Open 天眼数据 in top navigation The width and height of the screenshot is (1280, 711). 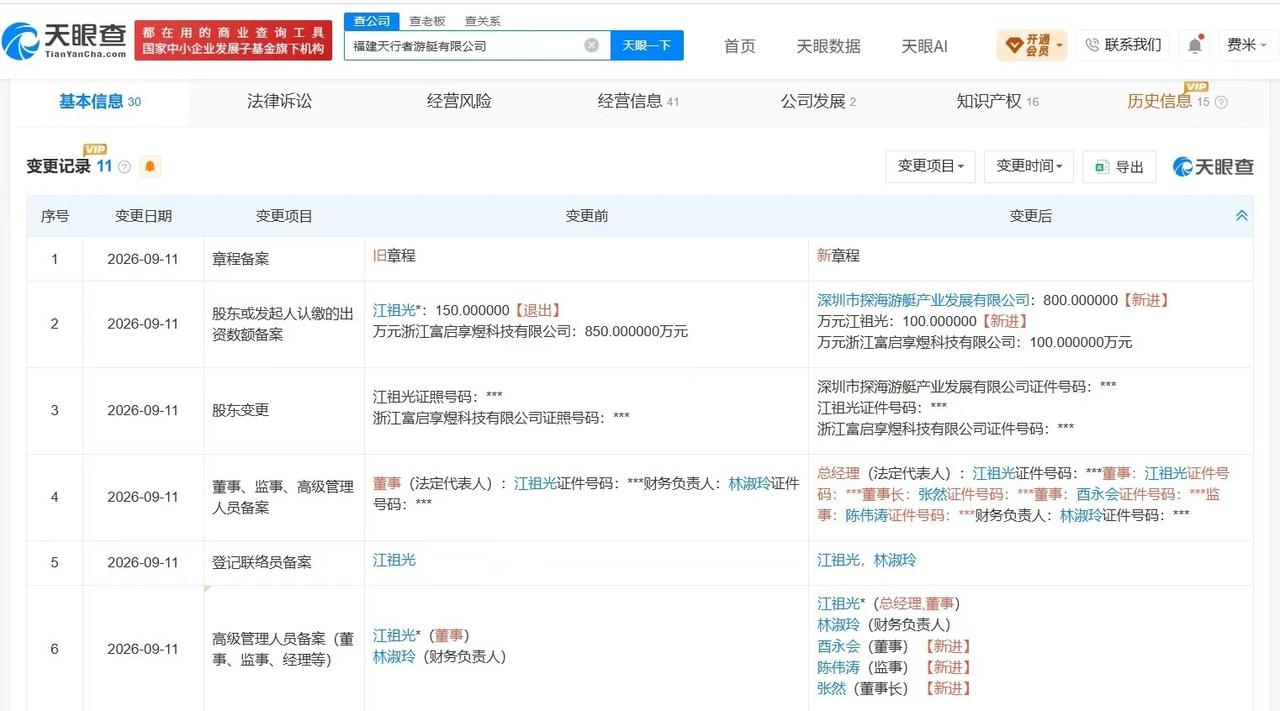pyautogui.click(x=828, y=46)
